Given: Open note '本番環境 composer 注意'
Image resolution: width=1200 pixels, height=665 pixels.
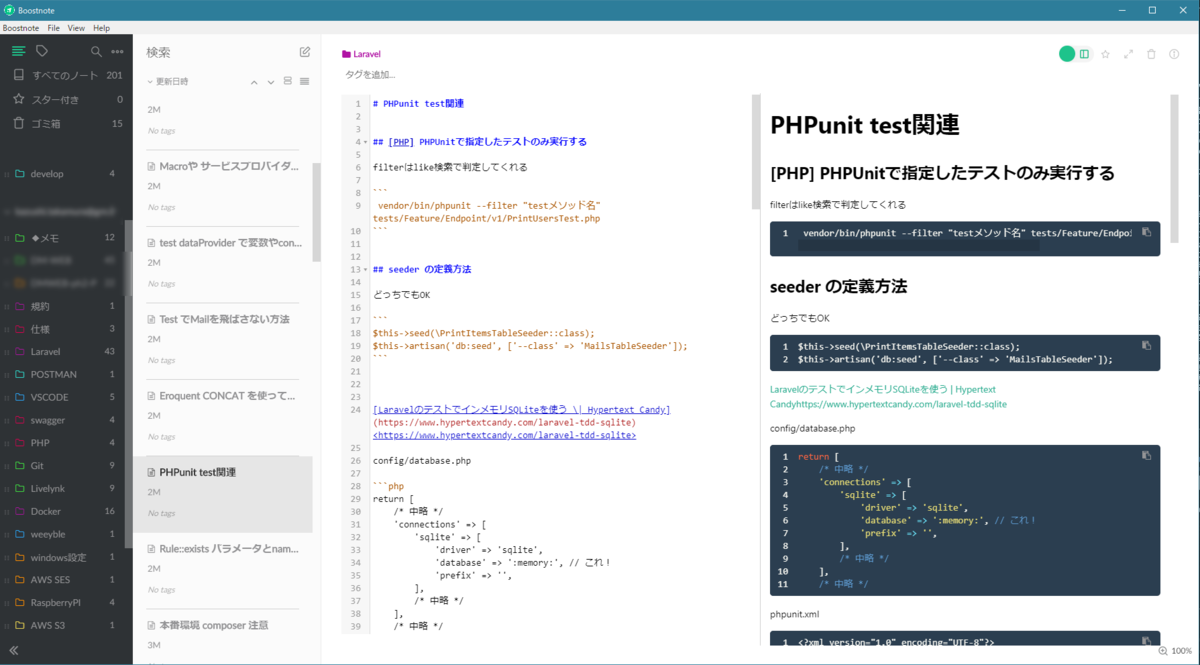Looking at the screenshot, I should click(x=223, y=637).
